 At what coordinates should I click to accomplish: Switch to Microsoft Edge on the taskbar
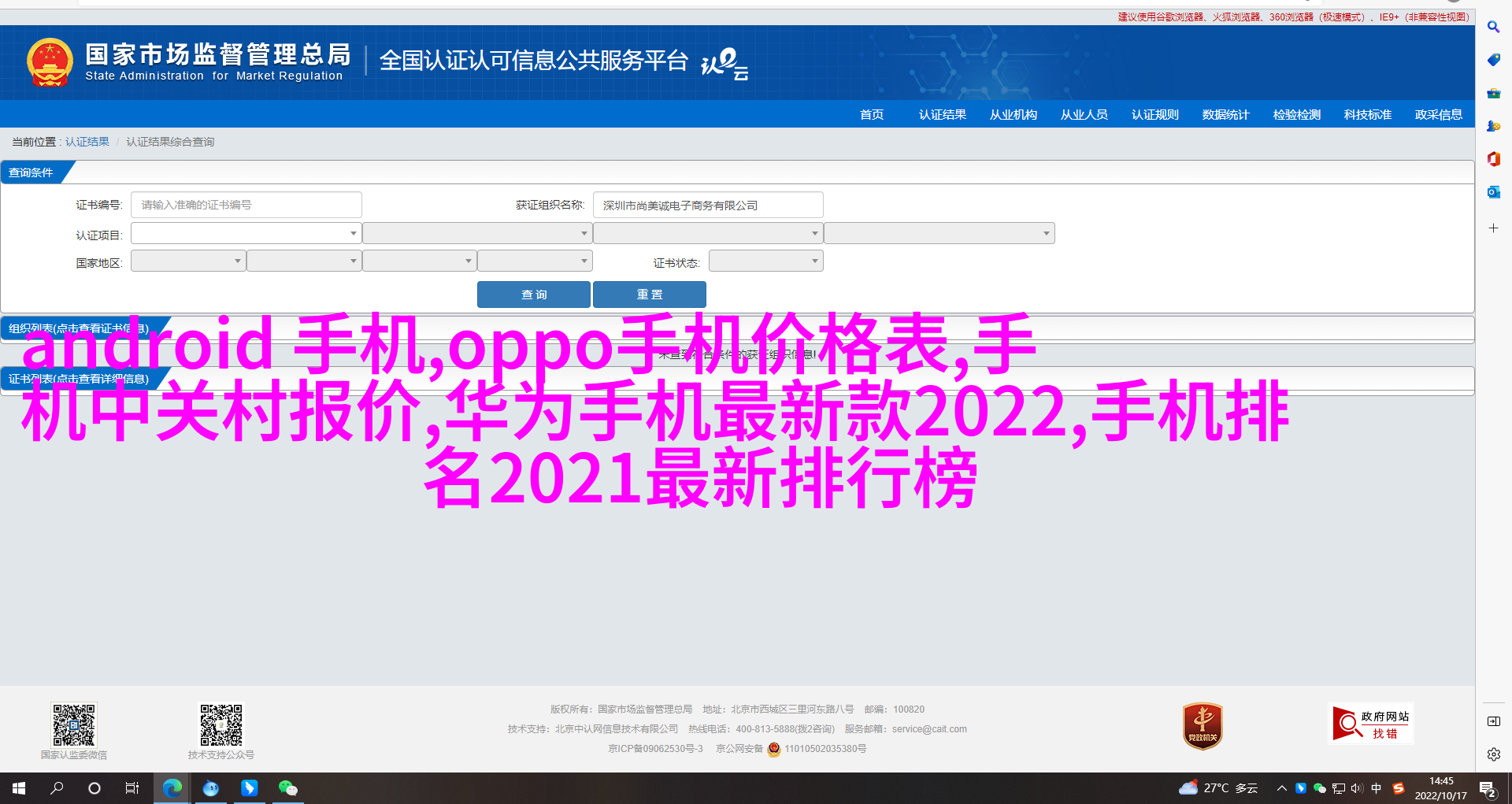coord(172,787)
